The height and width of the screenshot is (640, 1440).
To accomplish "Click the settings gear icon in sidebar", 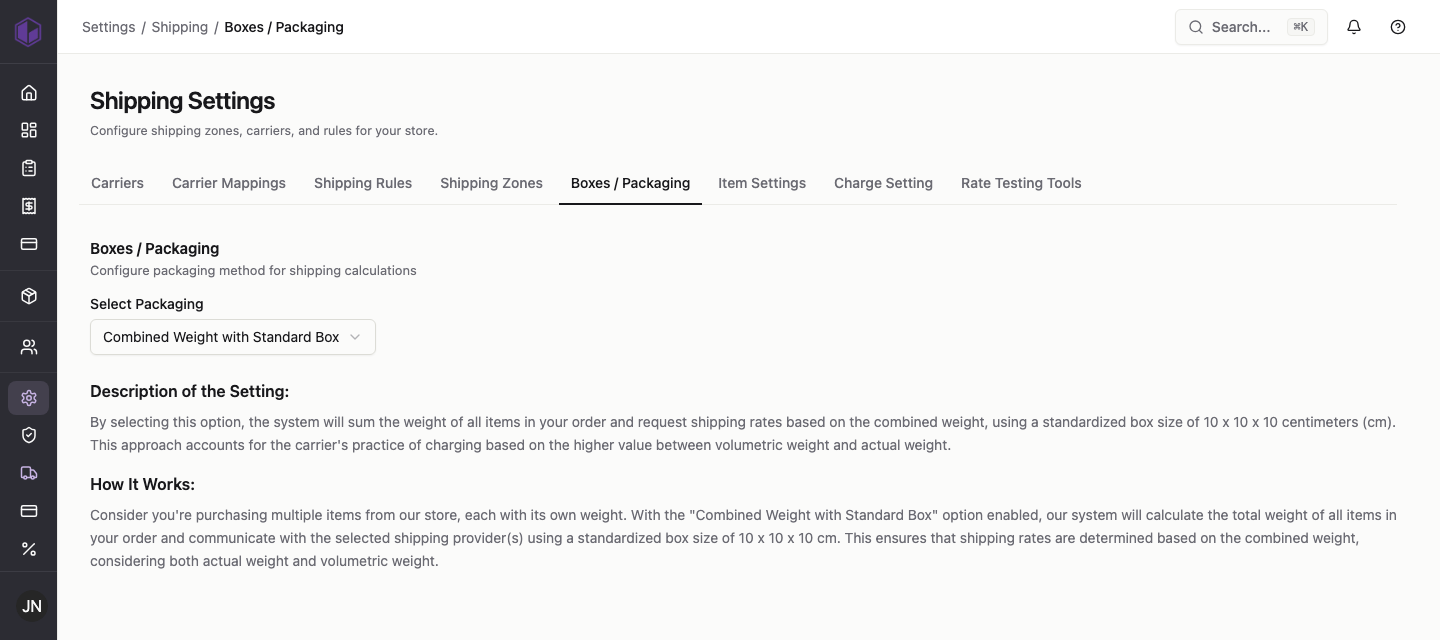I will point(29,398).
